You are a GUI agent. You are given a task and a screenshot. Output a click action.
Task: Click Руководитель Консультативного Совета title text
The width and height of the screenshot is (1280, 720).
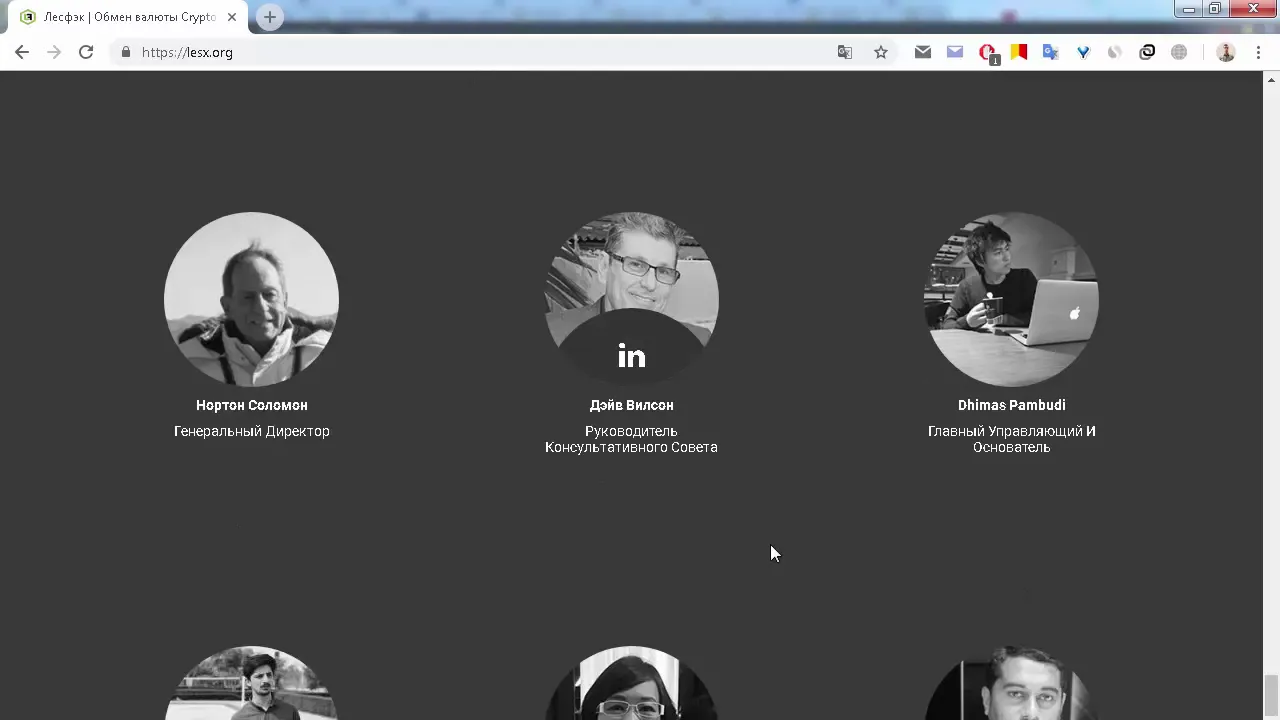click(631, 439)
